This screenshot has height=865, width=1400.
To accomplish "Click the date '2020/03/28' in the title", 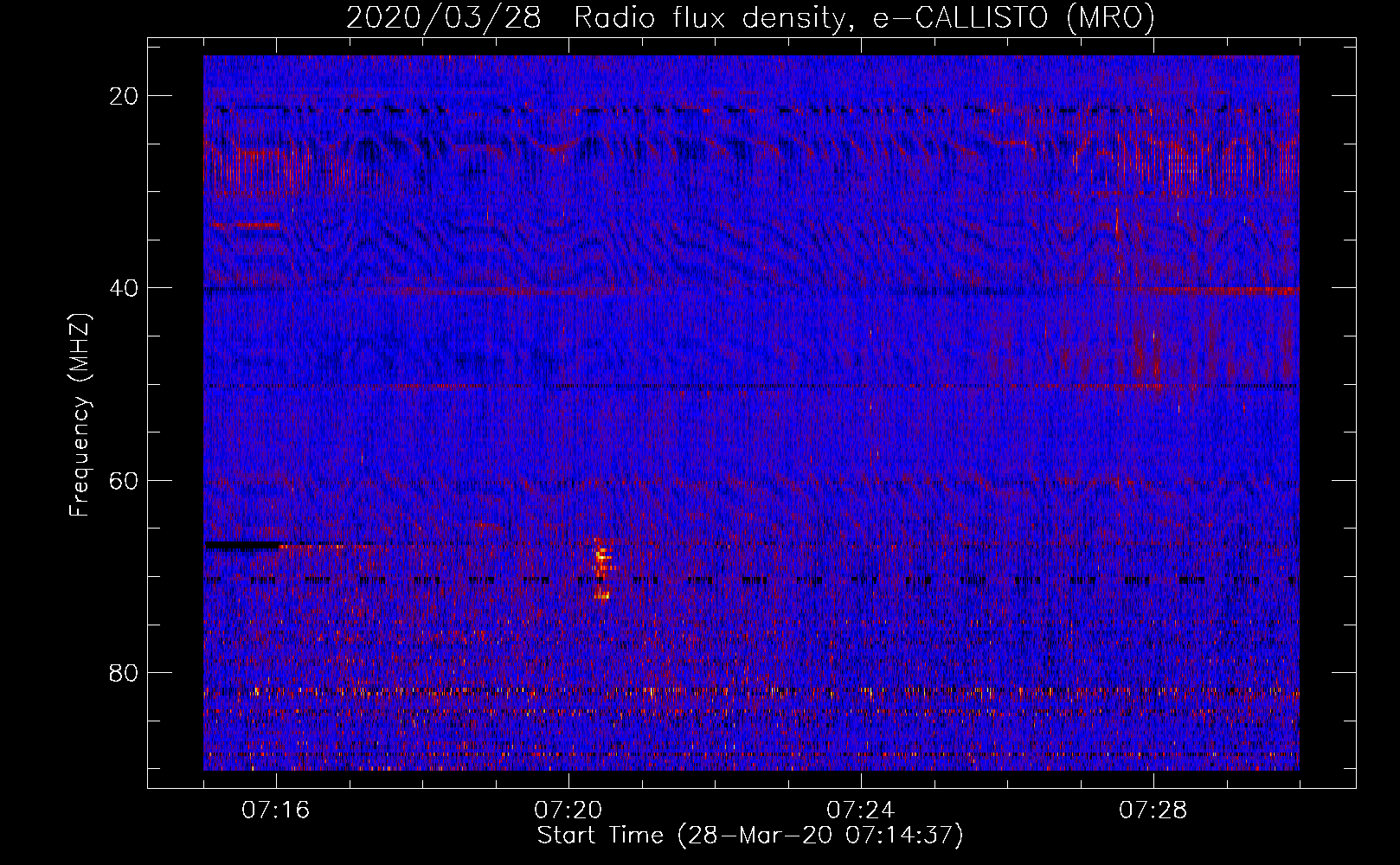I will pyautogui.click(x=443, y=17).
